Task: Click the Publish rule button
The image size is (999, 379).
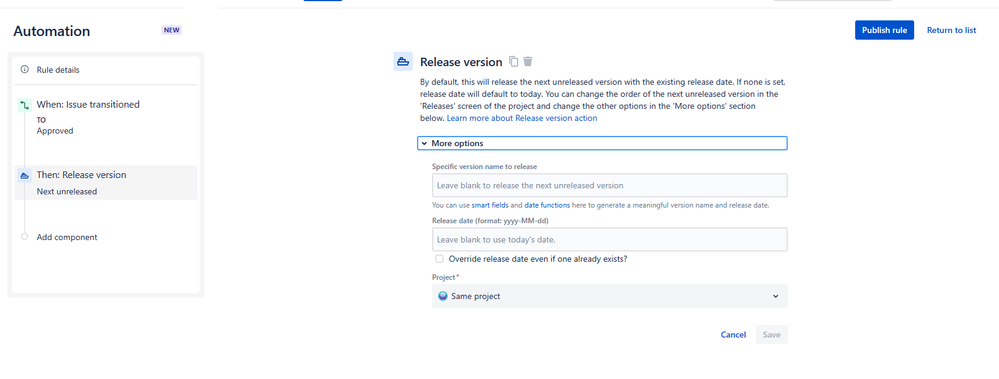Action: click(884, 30)
